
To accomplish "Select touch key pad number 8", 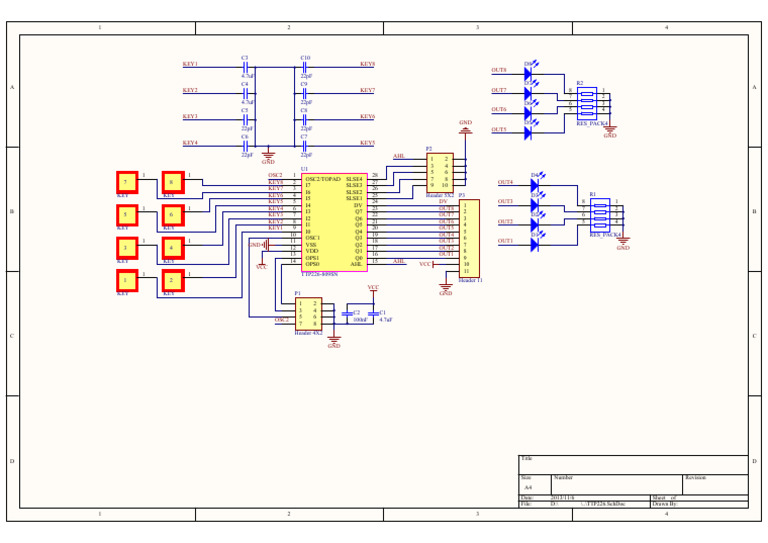I will click(x=173, y=183).
